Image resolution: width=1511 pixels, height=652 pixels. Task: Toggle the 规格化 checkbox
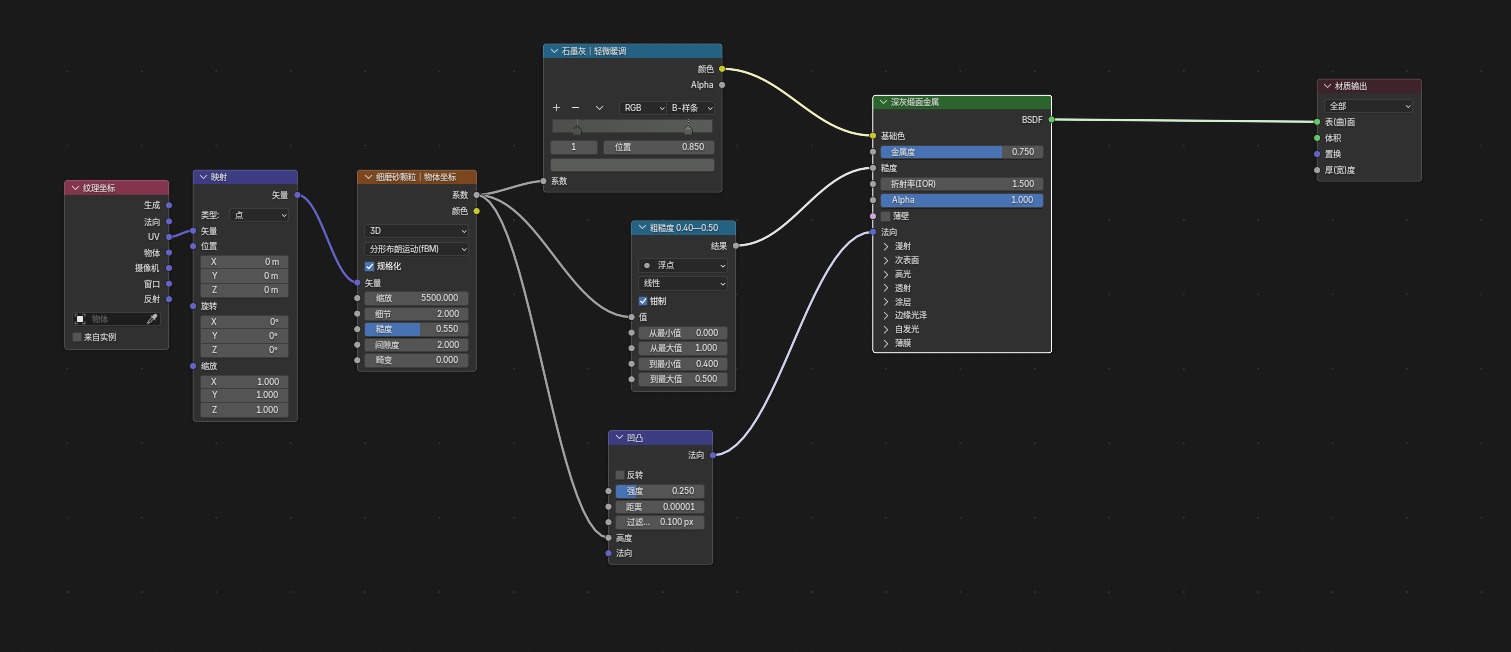click(369, 267)
